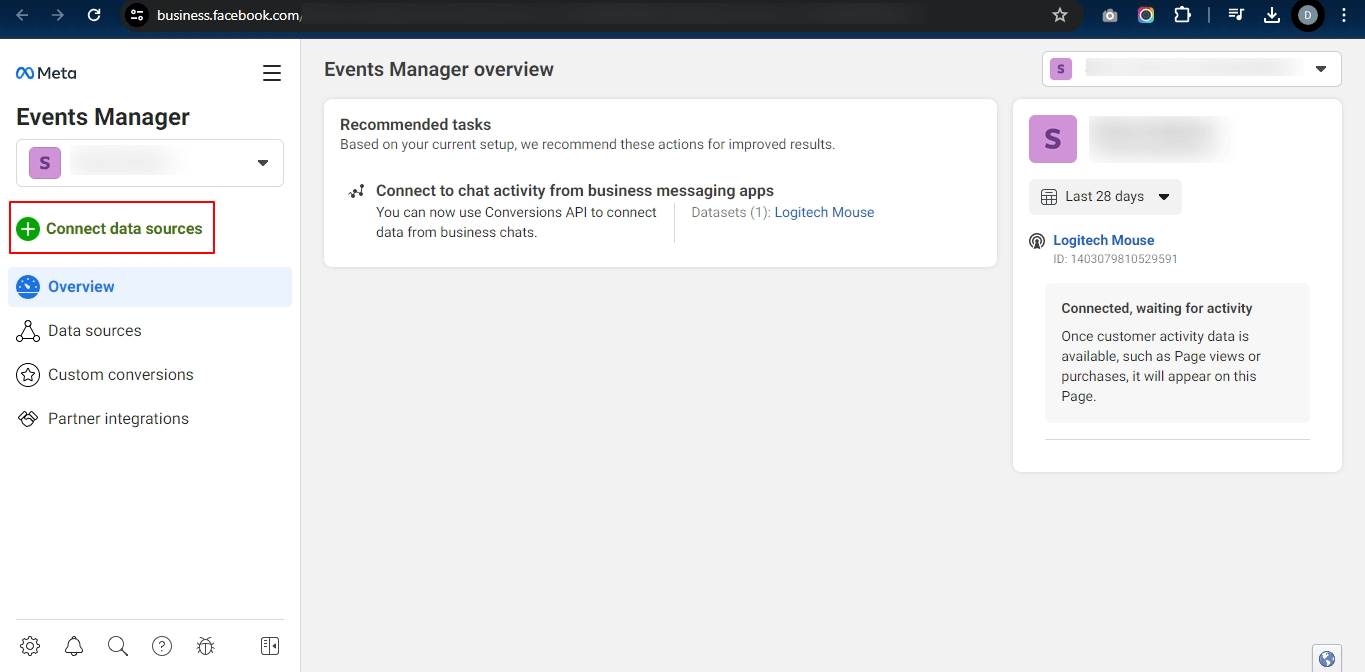
Task: Click the Events Manager sidebar title
Action: [x=103, y=117]
